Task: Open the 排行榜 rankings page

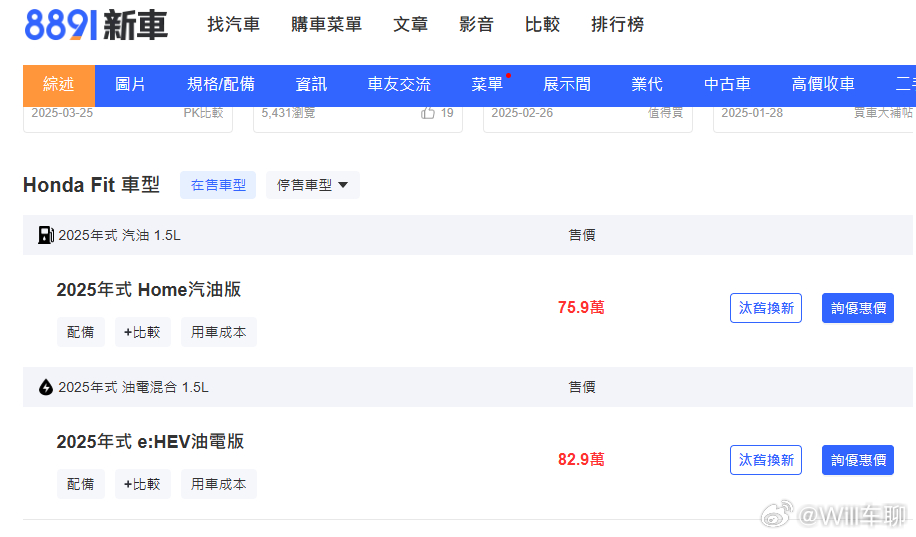Action: click(617, 25)
